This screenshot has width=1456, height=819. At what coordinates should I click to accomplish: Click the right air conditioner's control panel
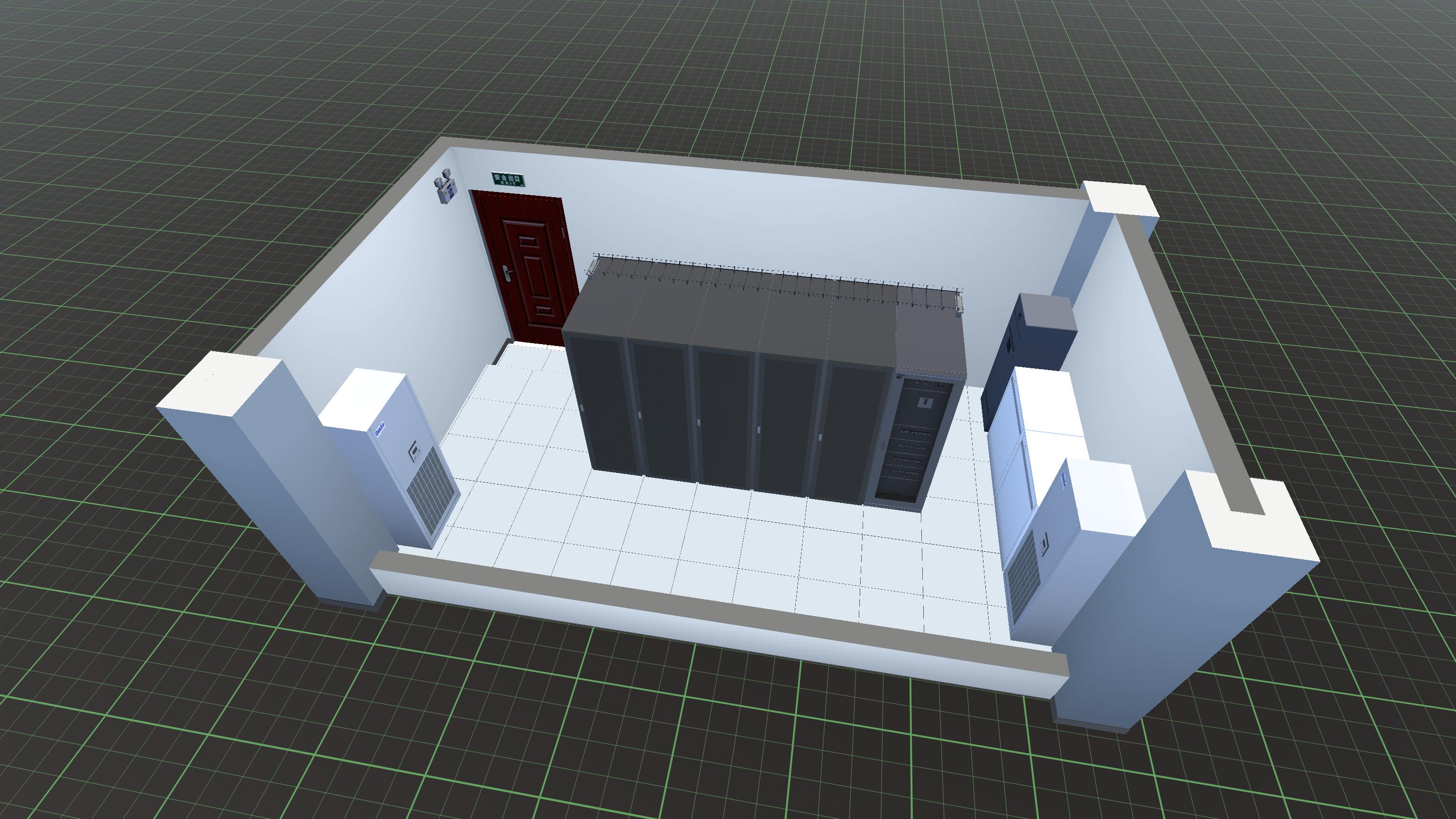pos(1043,545)
